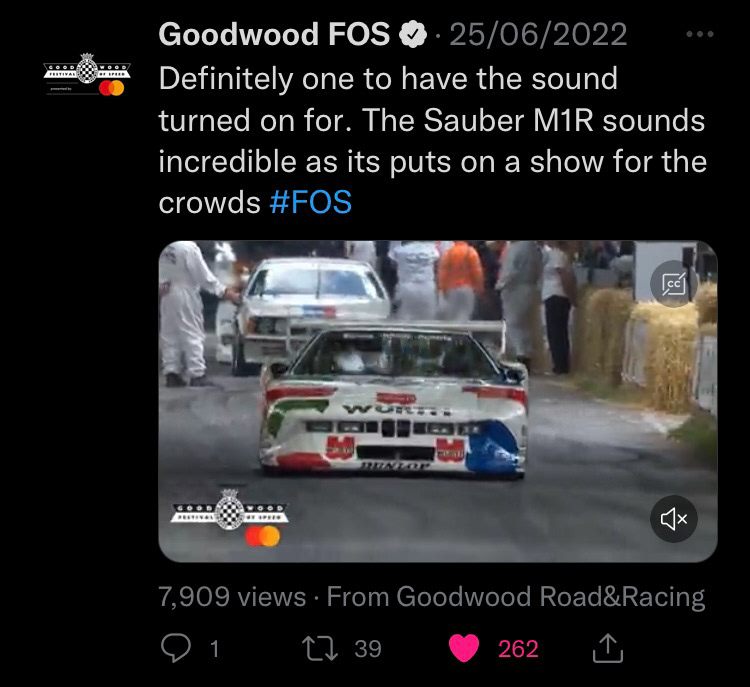Open the #FOS hashtag link
Viewport: 750px width, 687px height.
click(311, 202)
